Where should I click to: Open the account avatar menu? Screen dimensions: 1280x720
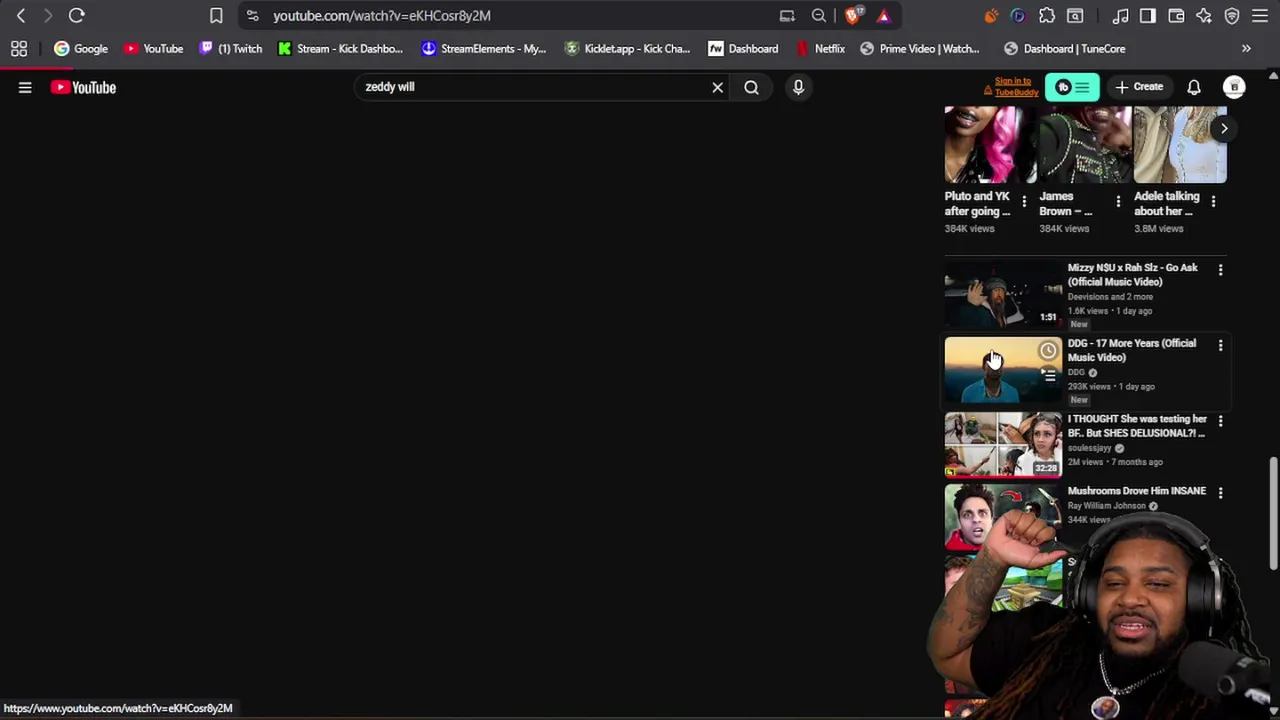1234,87
